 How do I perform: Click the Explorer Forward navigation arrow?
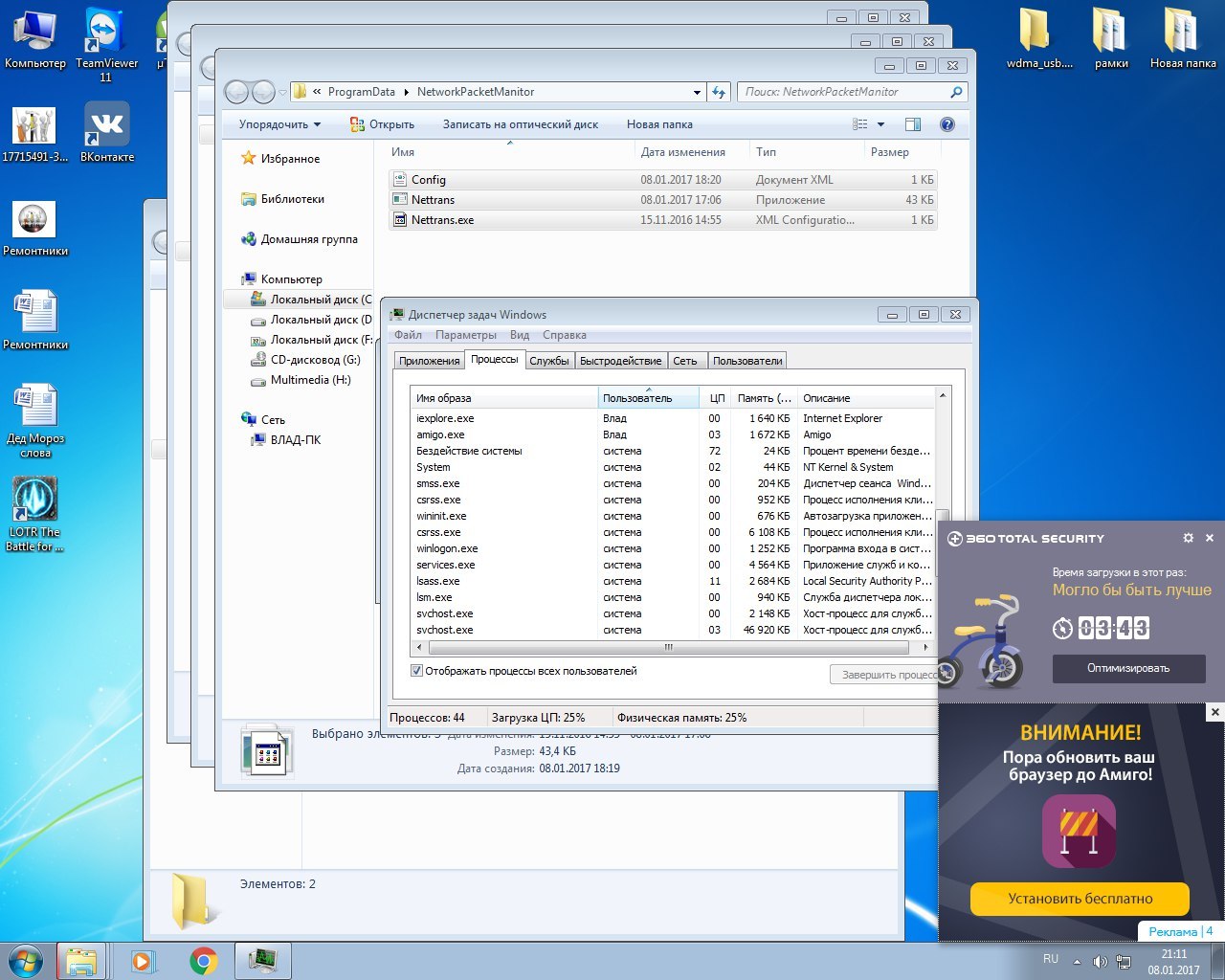coord(263,92)
